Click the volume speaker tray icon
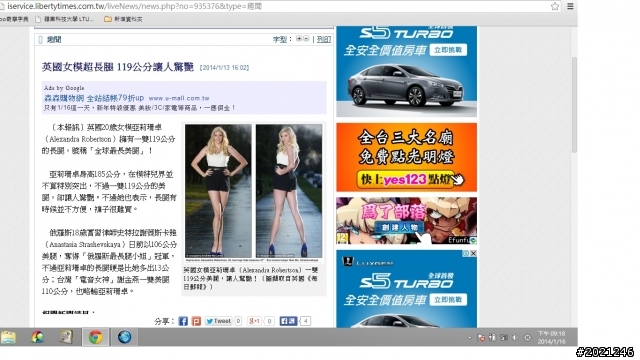Screen dimensions: 640x360 [x=515, y=338]
